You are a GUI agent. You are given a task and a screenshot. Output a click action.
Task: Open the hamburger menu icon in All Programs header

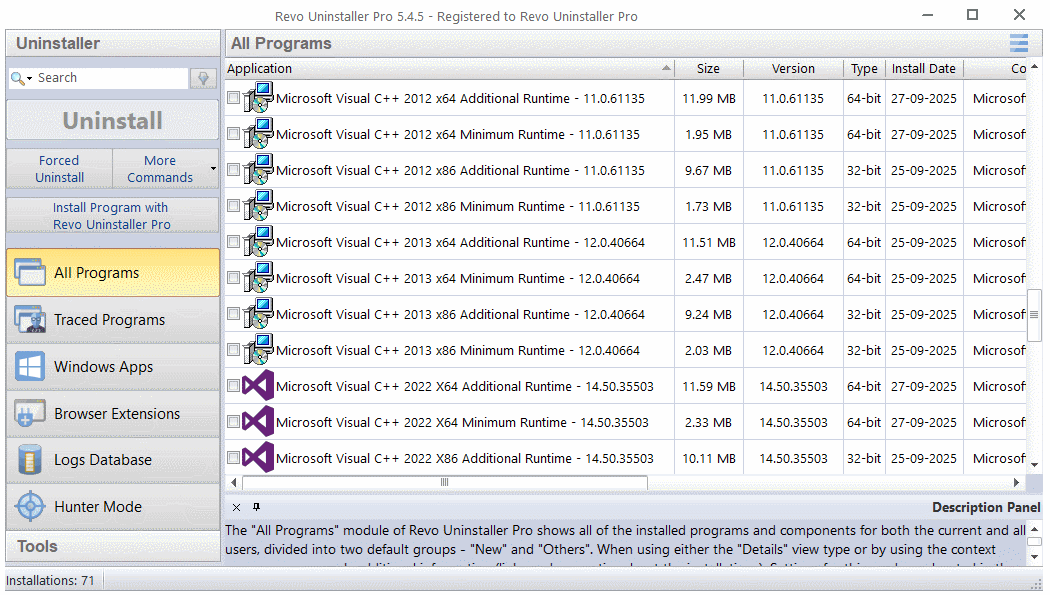(1019, 43)
